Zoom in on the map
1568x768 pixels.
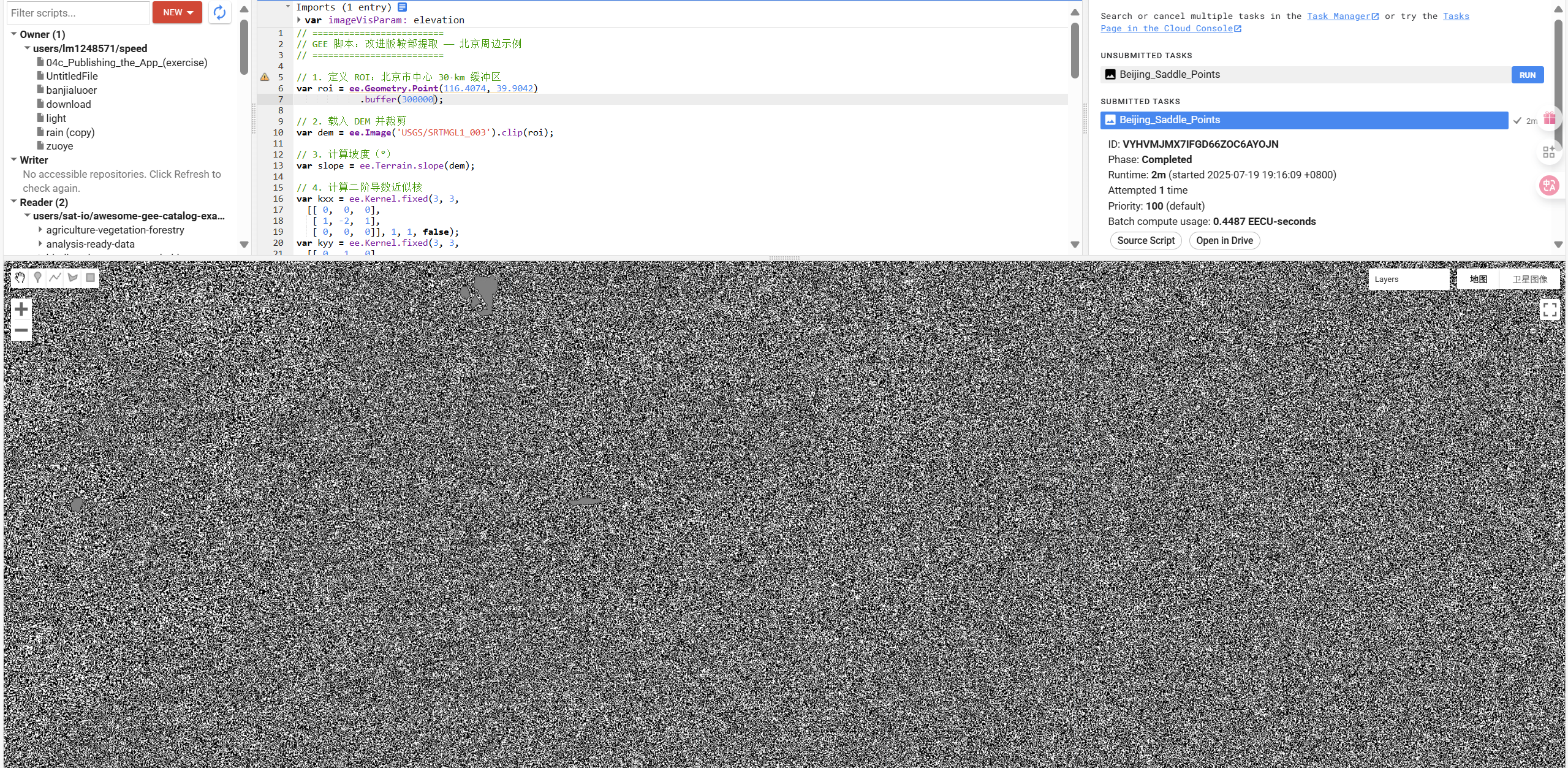pos(21,309)
